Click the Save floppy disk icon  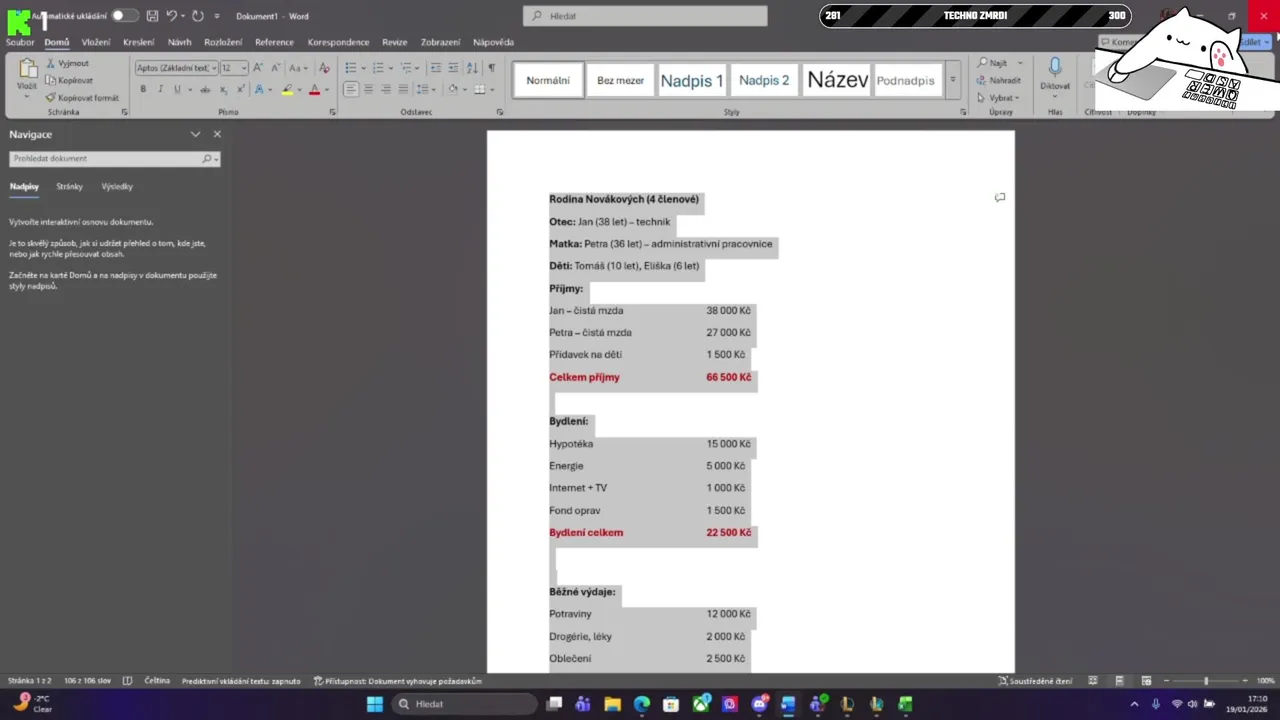152,16
